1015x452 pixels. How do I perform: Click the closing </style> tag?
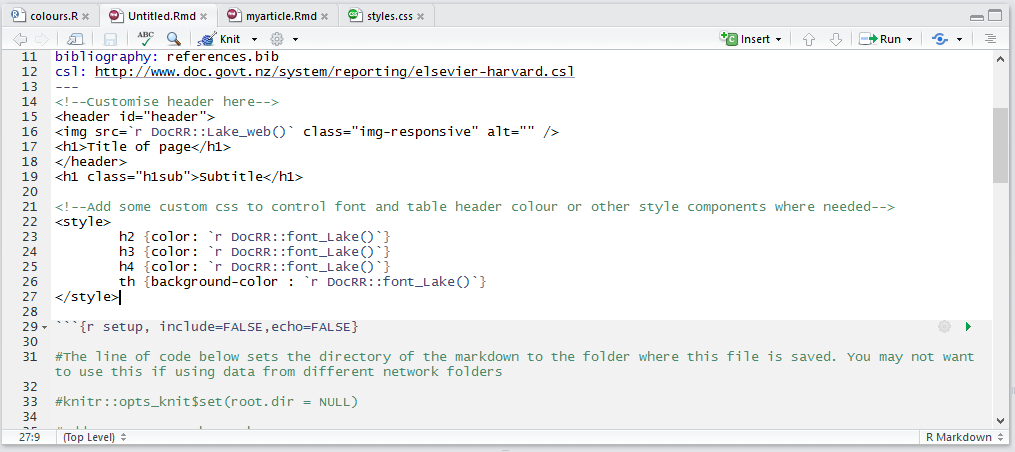click(87, 297)
